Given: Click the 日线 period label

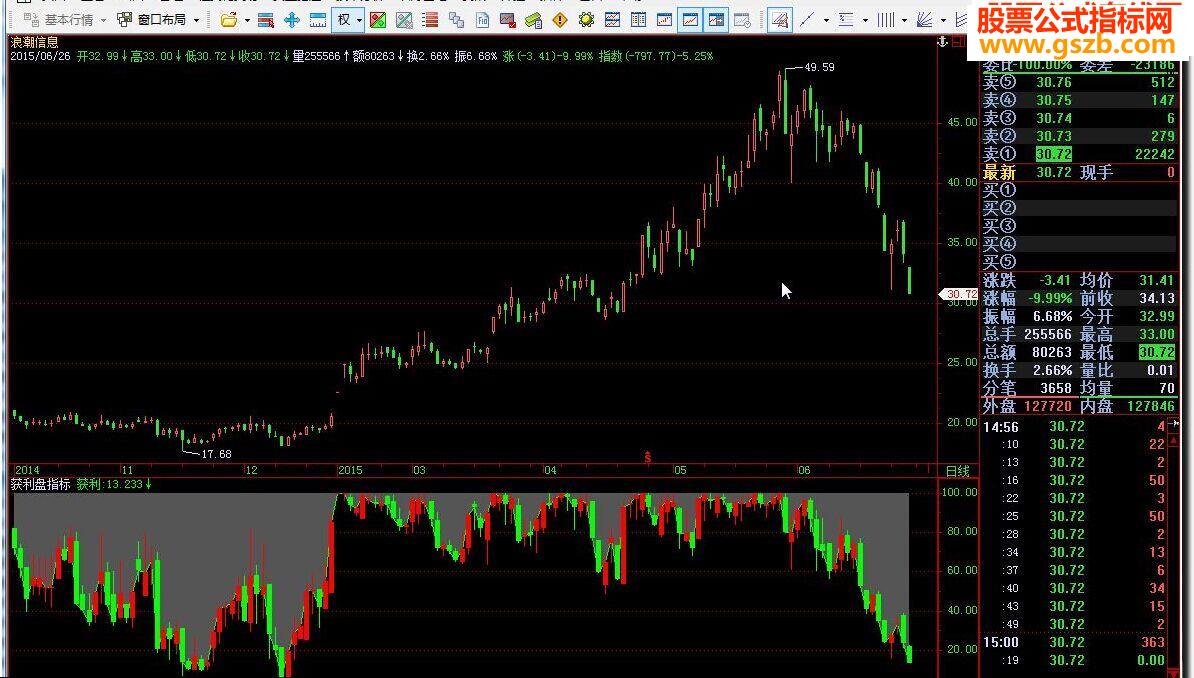Looking at the screenshot, I should (x=957, y=471).
